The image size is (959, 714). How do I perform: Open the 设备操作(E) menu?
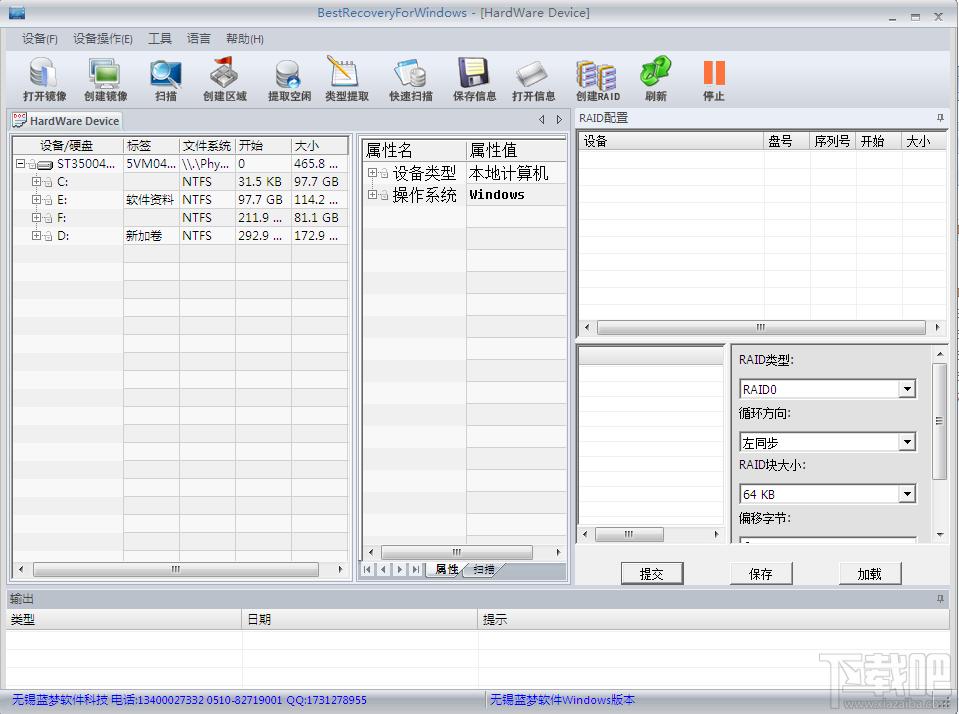(102, 39)
